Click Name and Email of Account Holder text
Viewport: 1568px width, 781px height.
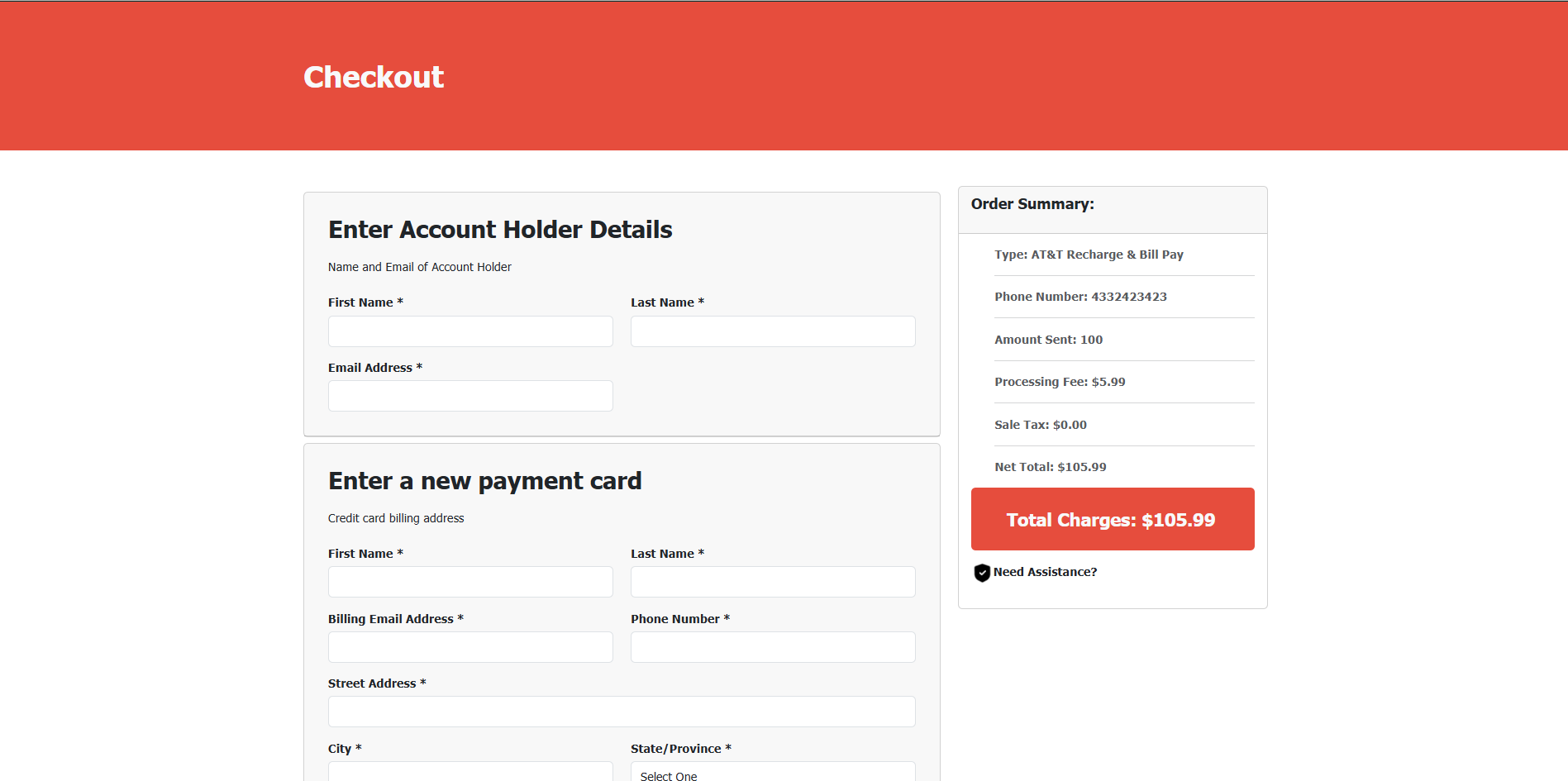tap(420, 267)
